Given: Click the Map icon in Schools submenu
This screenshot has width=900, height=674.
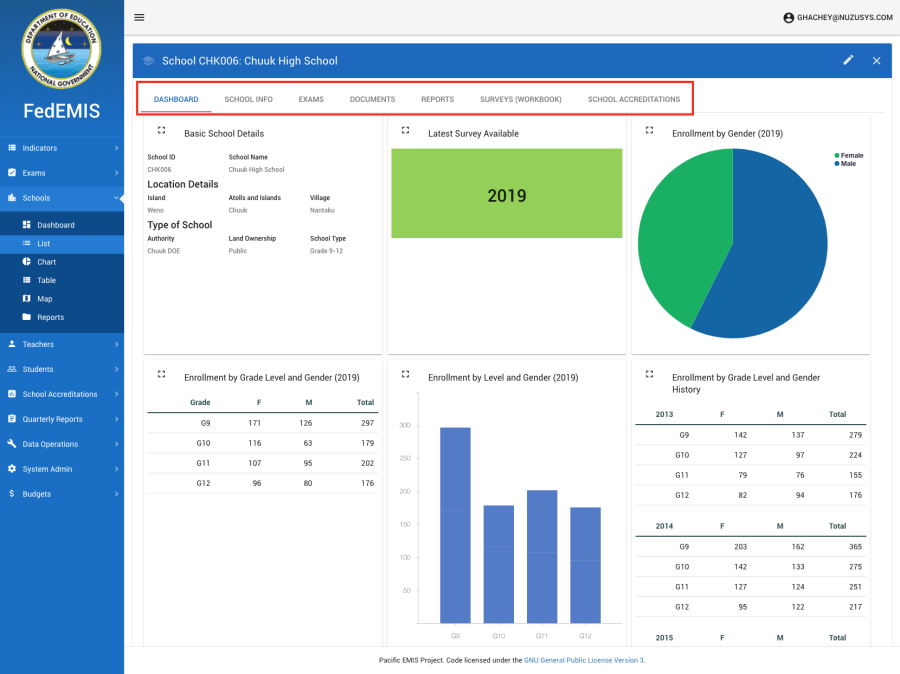Looking at the screenshot, I should (x=27, y=298).
